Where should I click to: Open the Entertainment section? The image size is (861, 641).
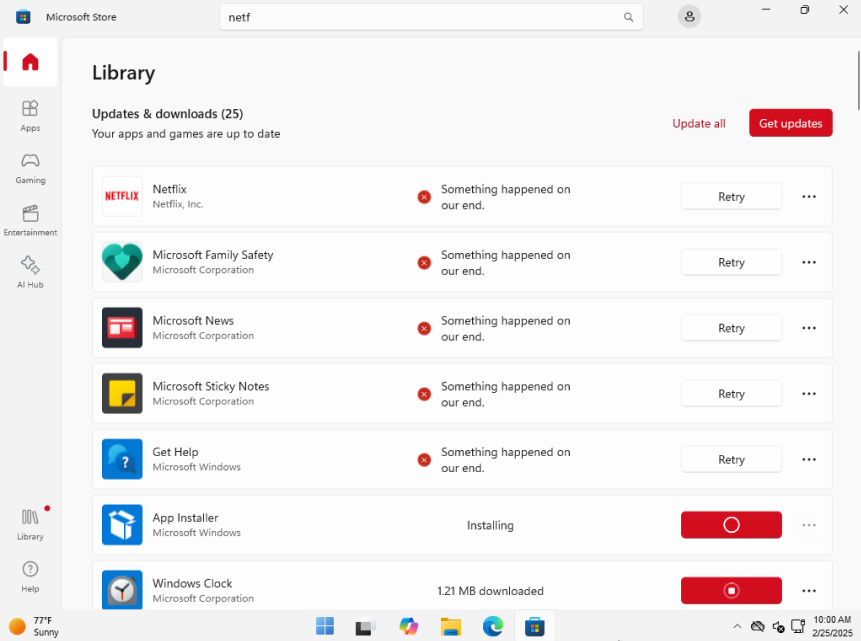(x=30, y=220)
